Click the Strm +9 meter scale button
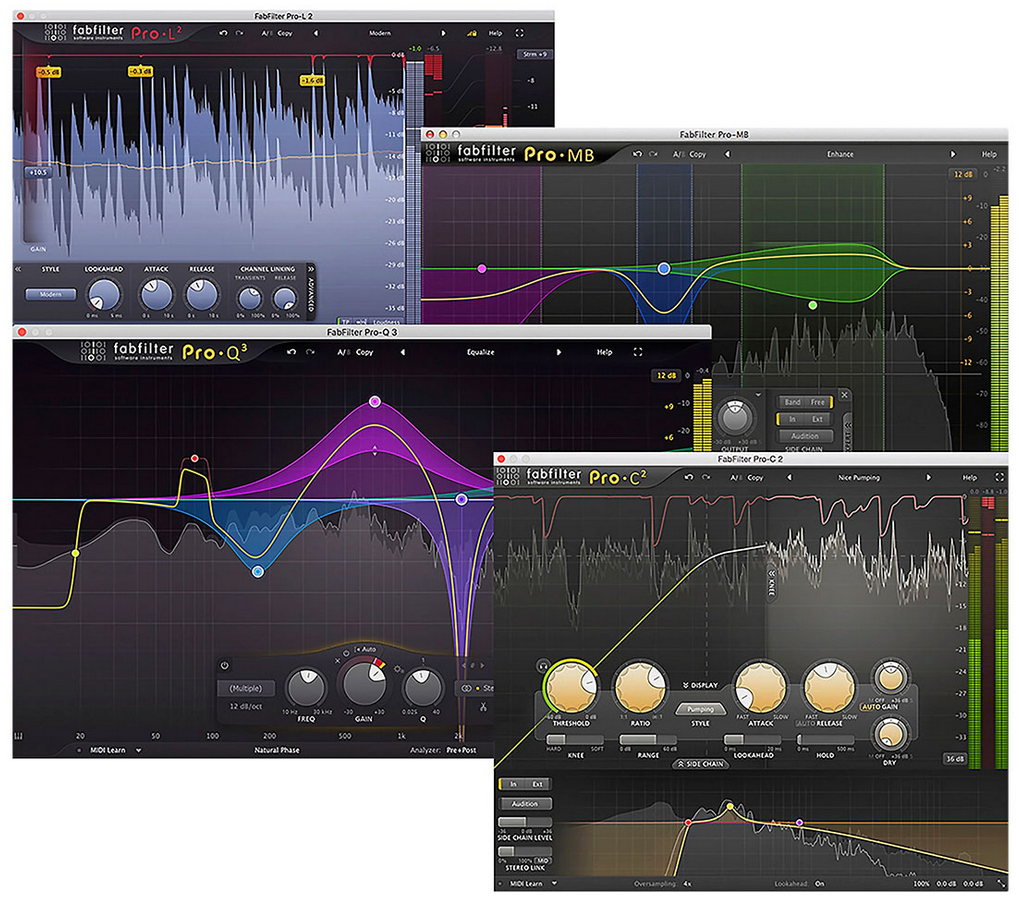The width and height of the screenshot is (1019, 897). tap(535, 55)
